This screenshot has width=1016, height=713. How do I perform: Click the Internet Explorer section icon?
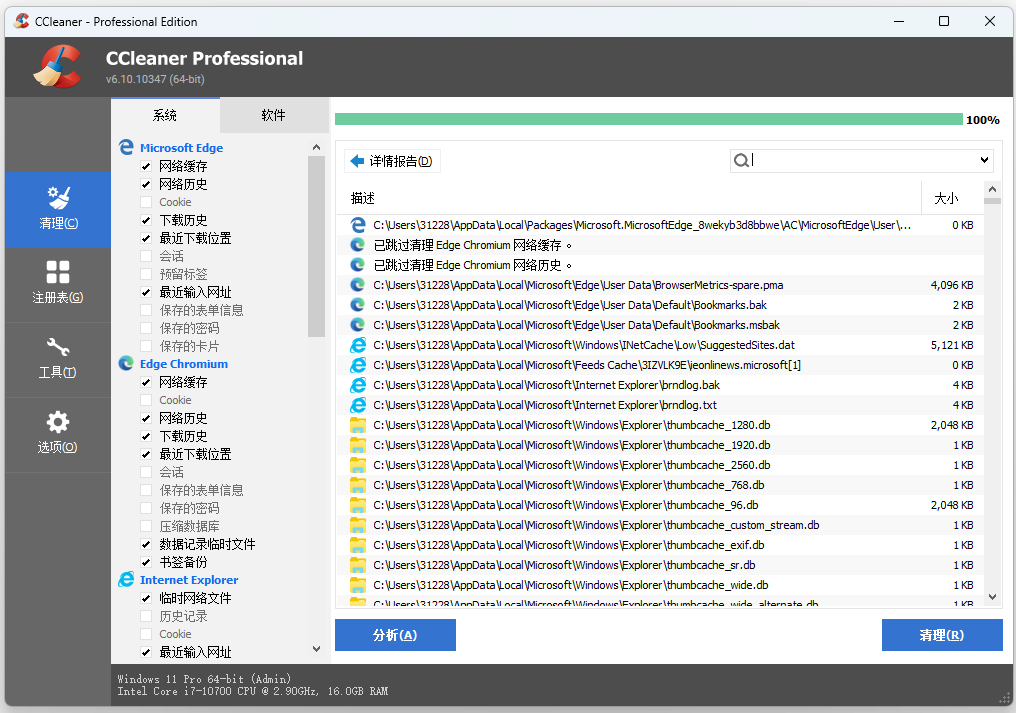[126, 579]
